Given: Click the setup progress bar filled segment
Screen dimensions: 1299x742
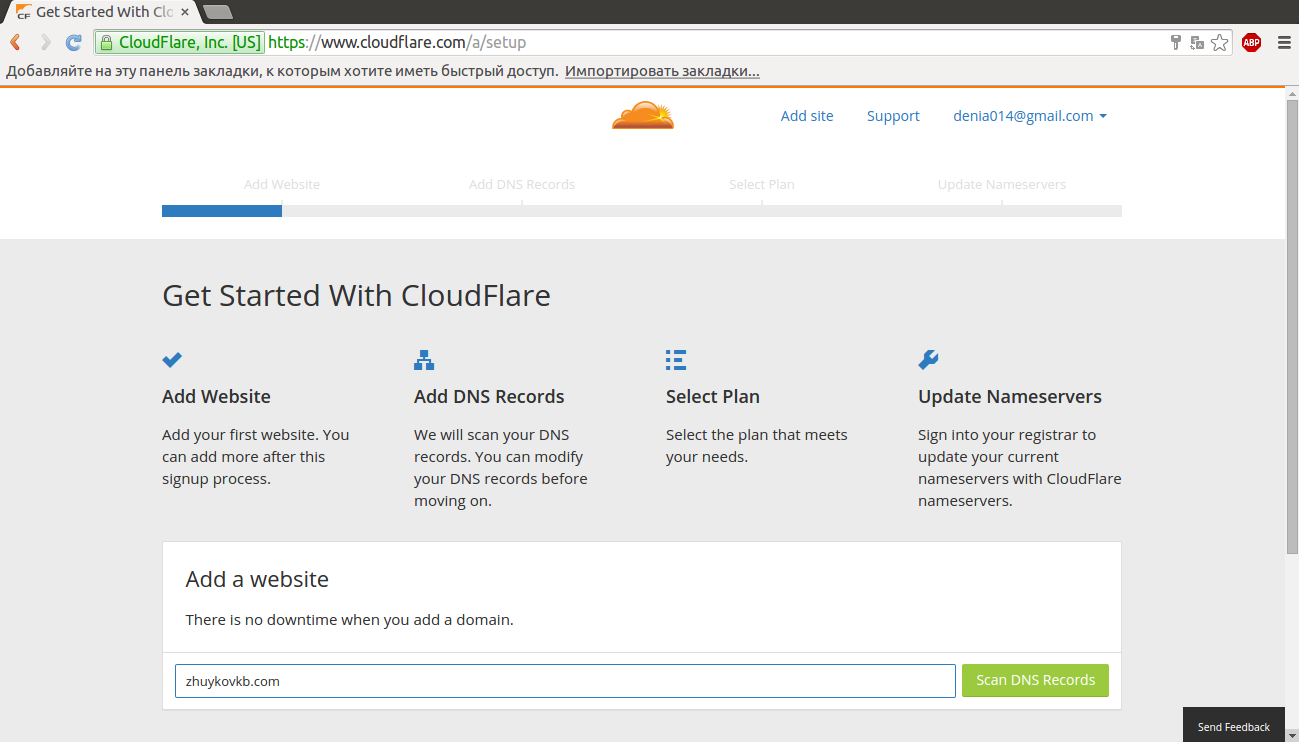Looking at the screenshot, I should click(222, 211).
